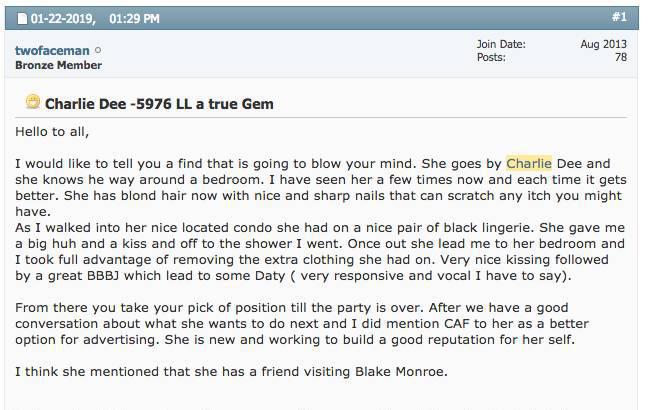Click the post count value 78

point(621,57)
